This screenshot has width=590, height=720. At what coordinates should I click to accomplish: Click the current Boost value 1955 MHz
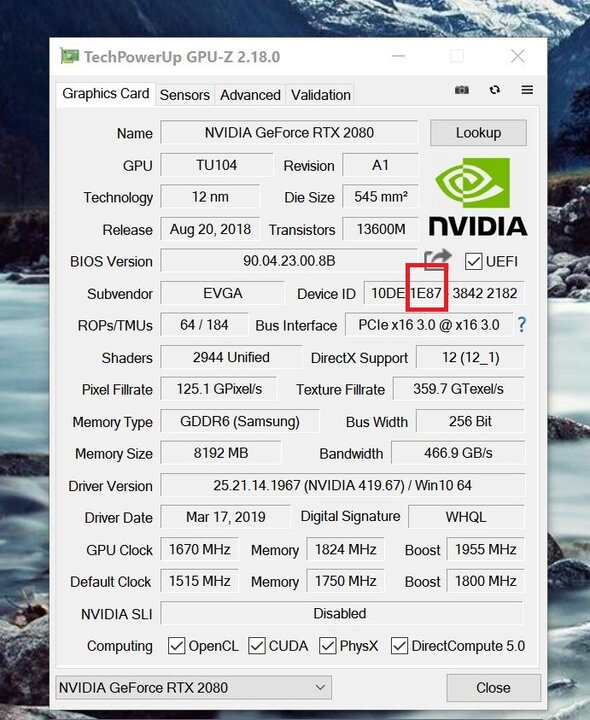(485, 550)
